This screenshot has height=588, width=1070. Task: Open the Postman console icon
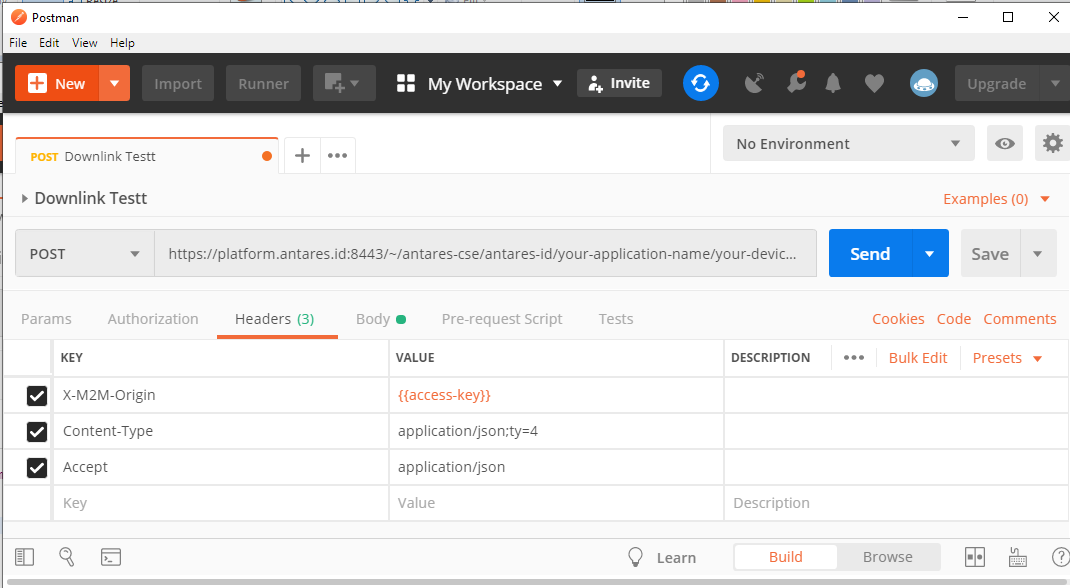tap(111, 557)
